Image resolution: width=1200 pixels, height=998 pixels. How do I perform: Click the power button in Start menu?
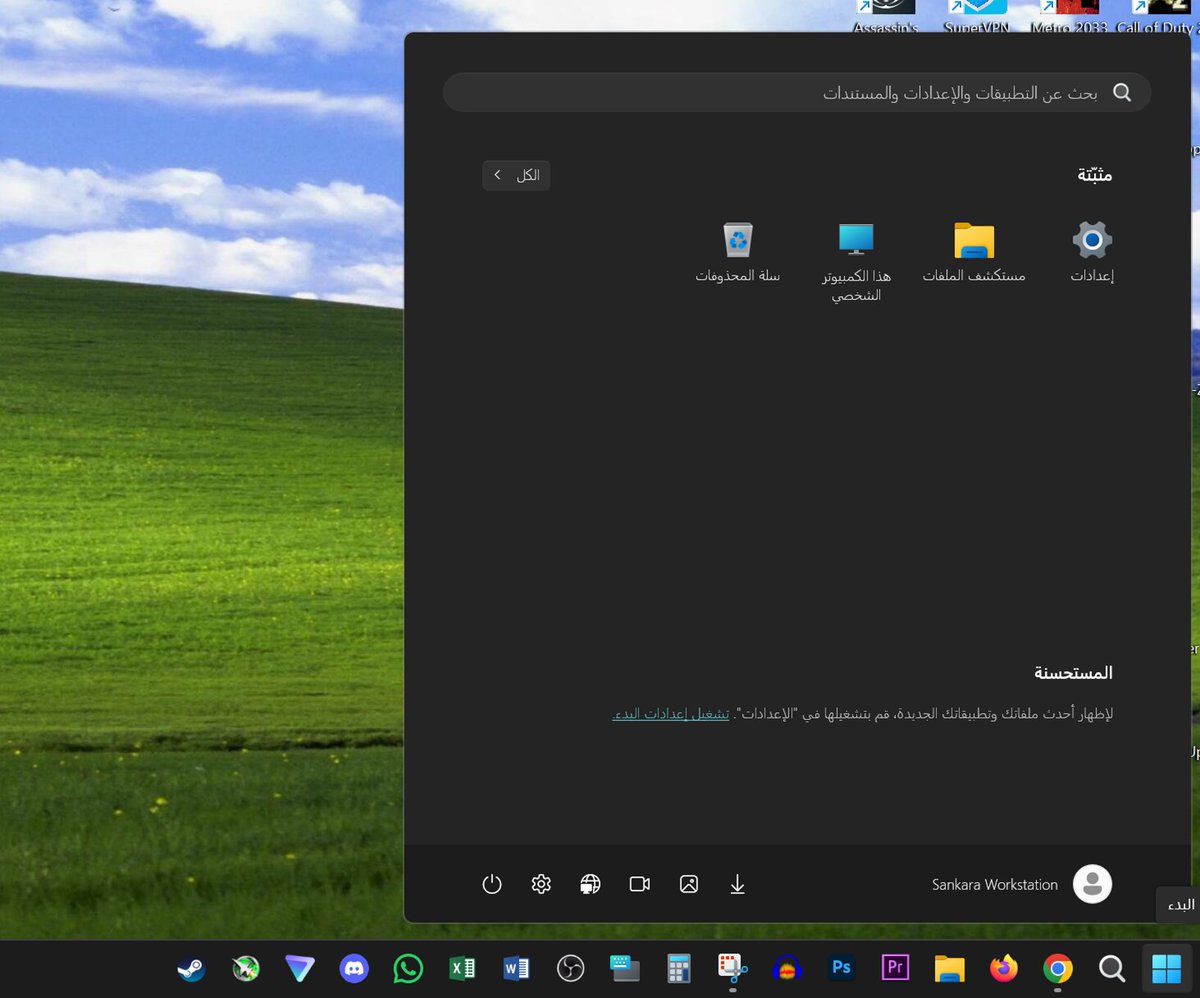491,884
